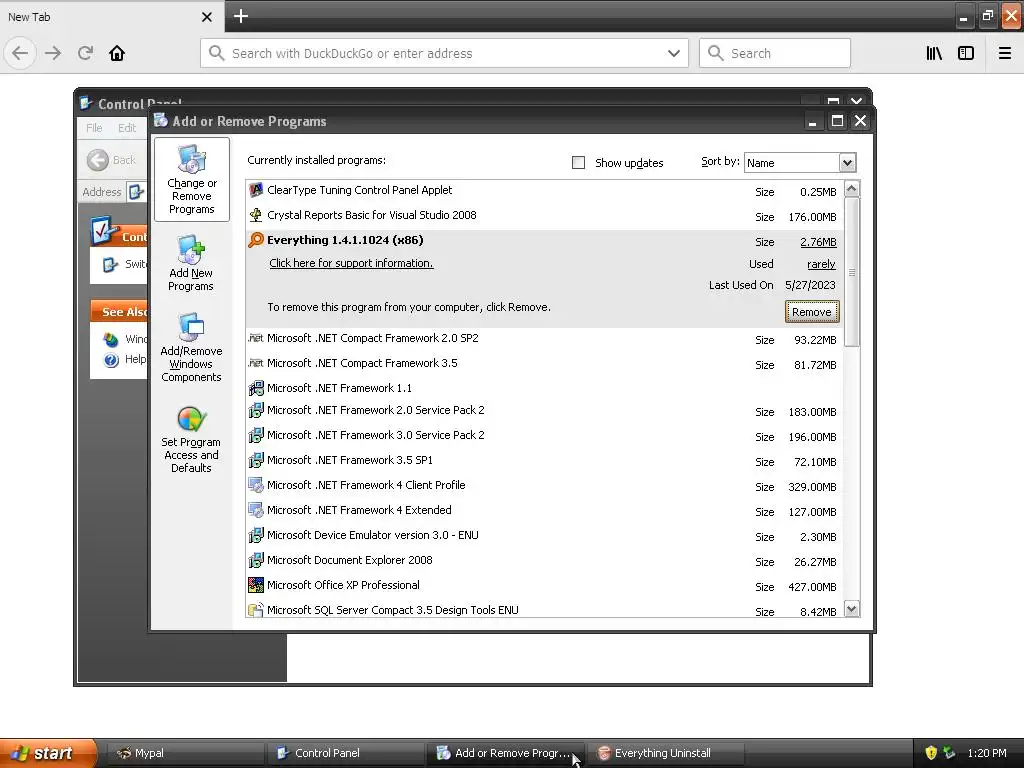Enable the Show updates checkbox
This screenshot has height=768, width=1024.
click(579, 163)
